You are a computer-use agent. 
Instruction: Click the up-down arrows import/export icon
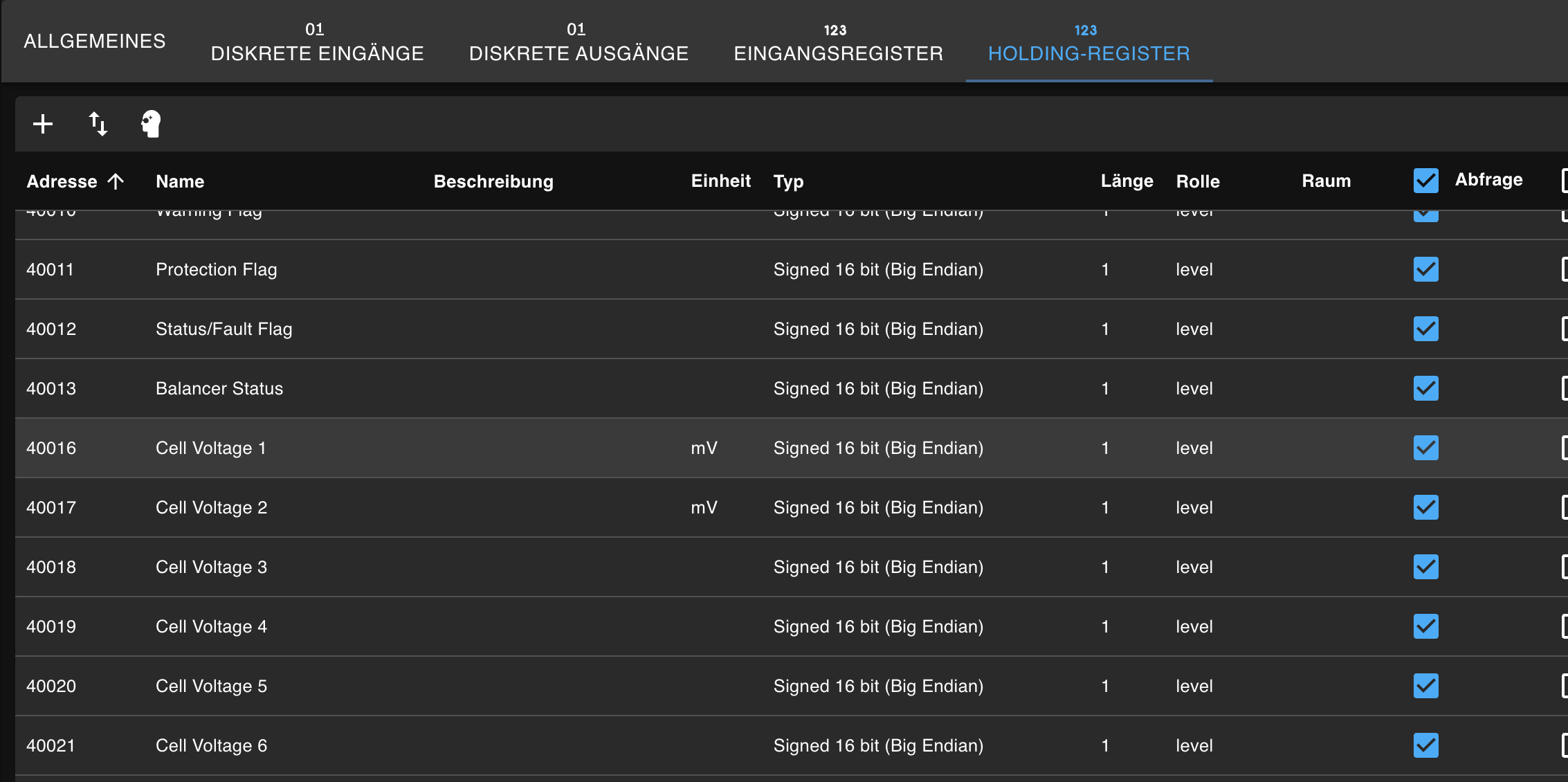coord(98,125)
